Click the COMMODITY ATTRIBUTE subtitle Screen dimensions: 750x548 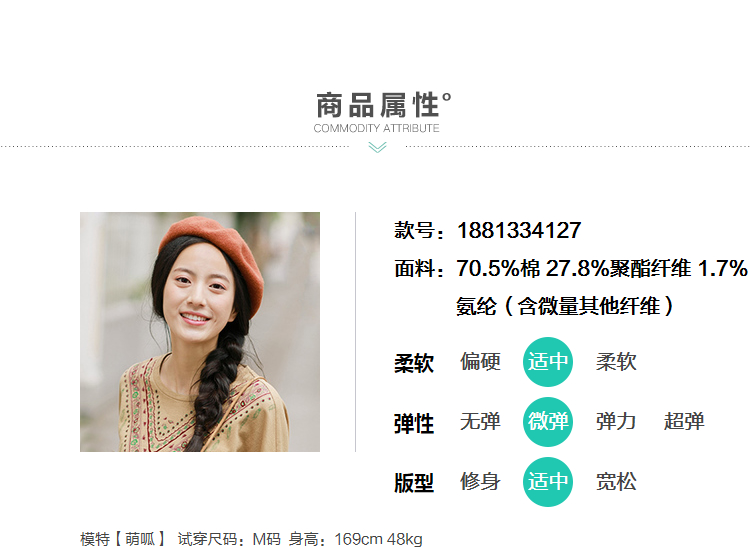tap(376, 128)
